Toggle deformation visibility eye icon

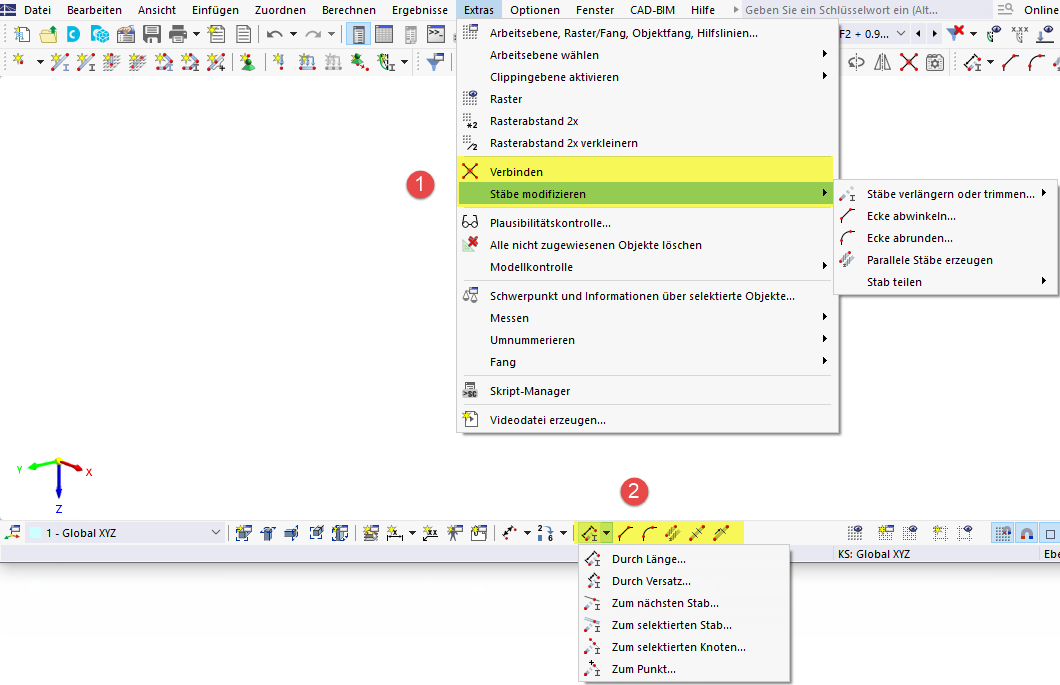(994, 34)
